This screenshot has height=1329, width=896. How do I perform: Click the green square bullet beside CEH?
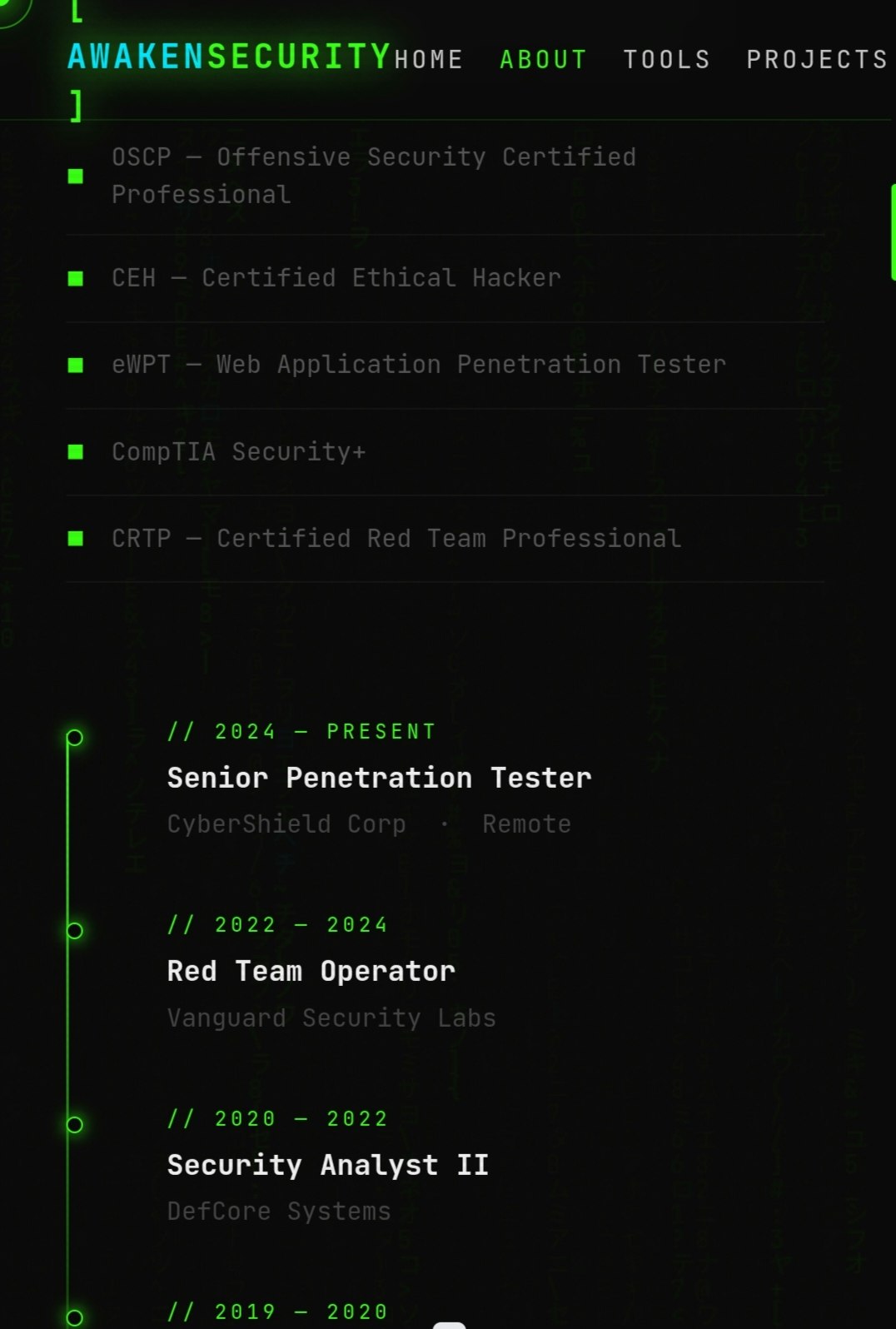coord(76,278)
